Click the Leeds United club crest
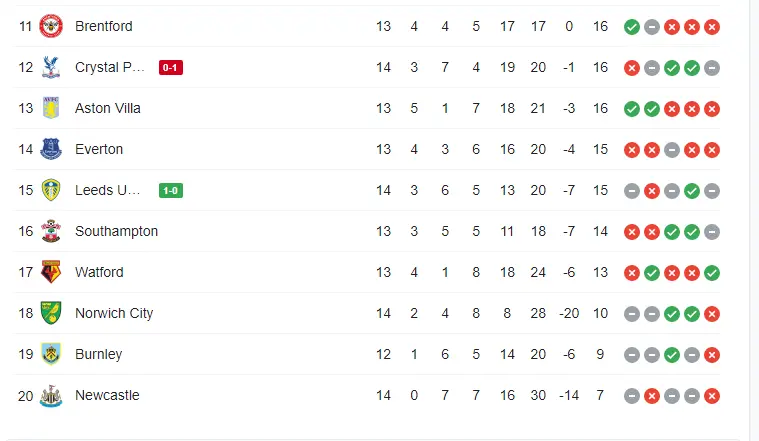Screen dimensions: 759x441 pos(50,191)
